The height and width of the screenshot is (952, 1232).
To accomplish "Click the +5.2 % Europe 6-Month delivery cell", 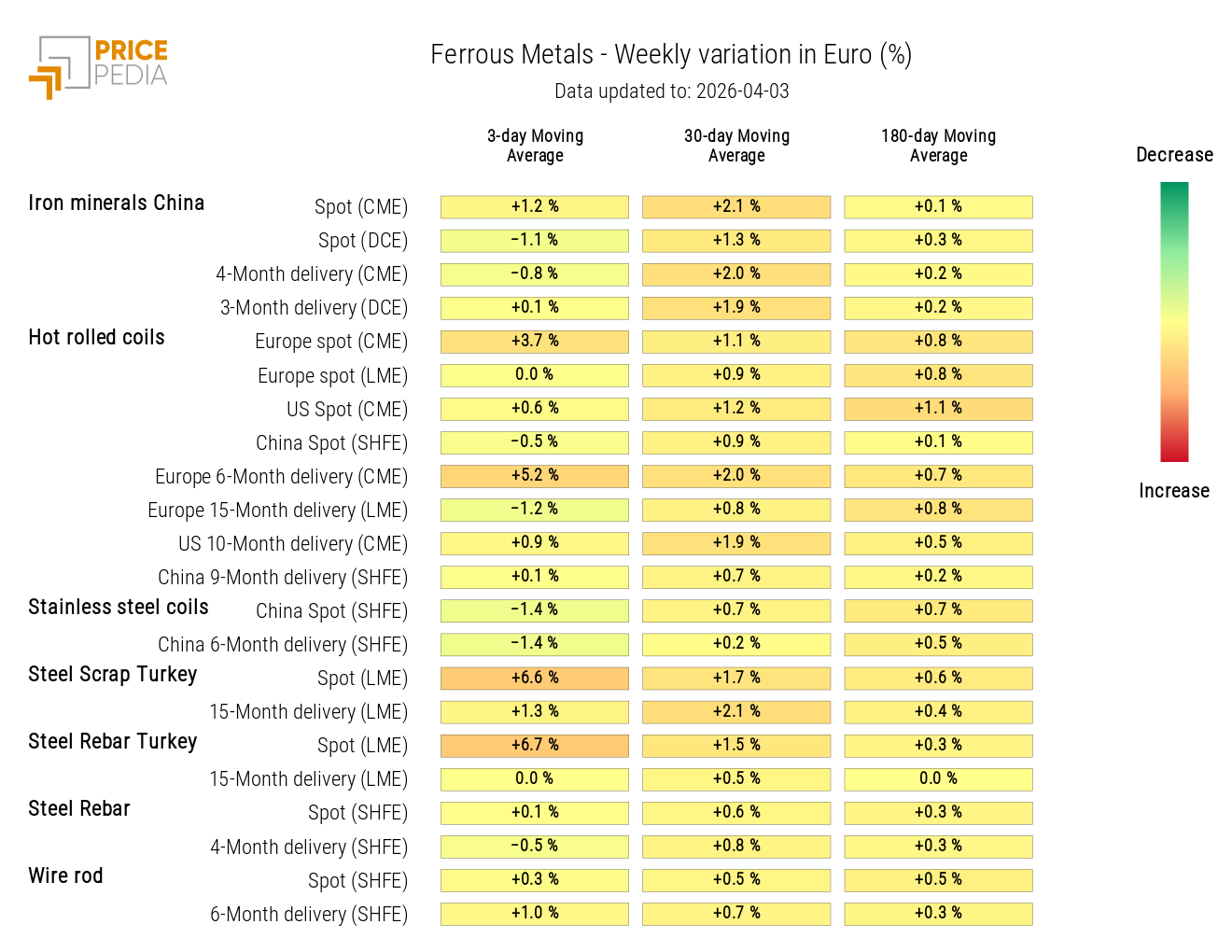I will [535, 475].
